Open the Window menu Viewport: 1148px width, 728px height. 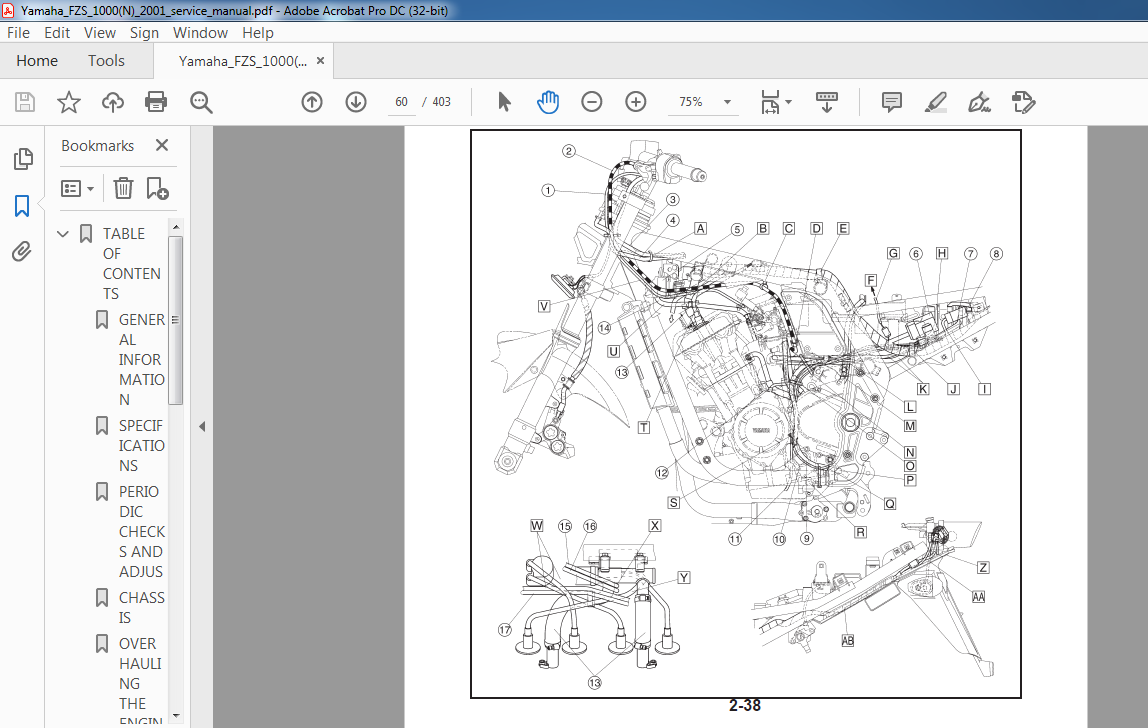pyautogui.click(x=201, y=33)
